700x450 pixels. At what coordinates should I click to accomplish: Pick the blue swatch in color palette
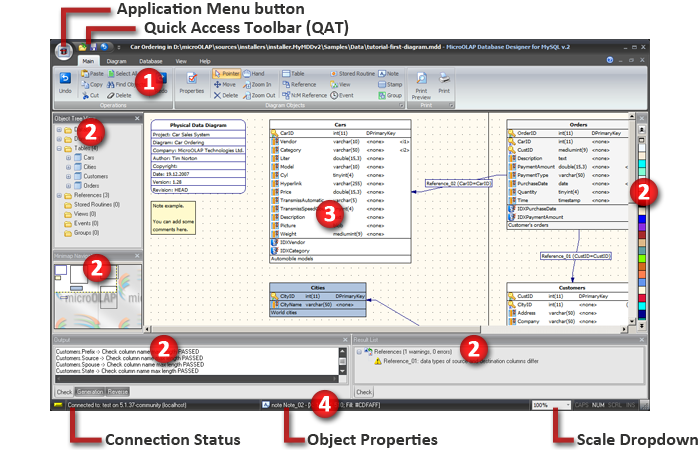pos(642,219)
